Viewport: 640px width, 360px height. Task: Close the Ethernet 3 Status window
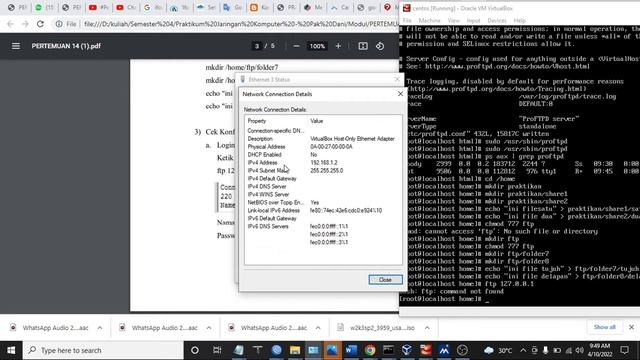point(397,79)
